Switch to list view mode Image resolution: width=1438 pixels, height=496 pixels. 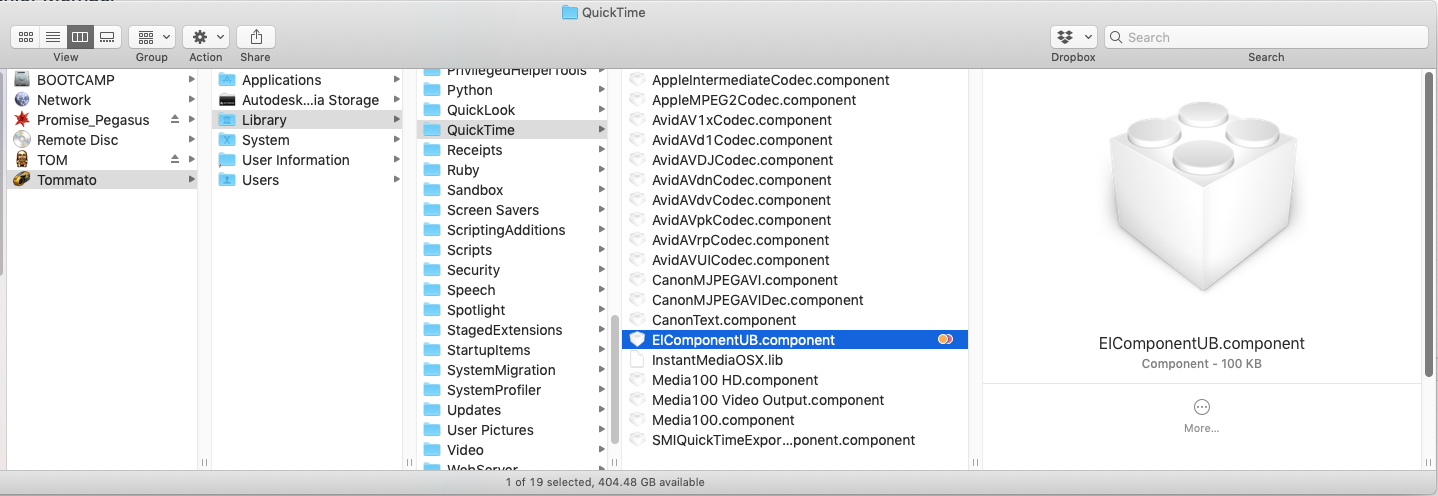(x=53, y=37)
